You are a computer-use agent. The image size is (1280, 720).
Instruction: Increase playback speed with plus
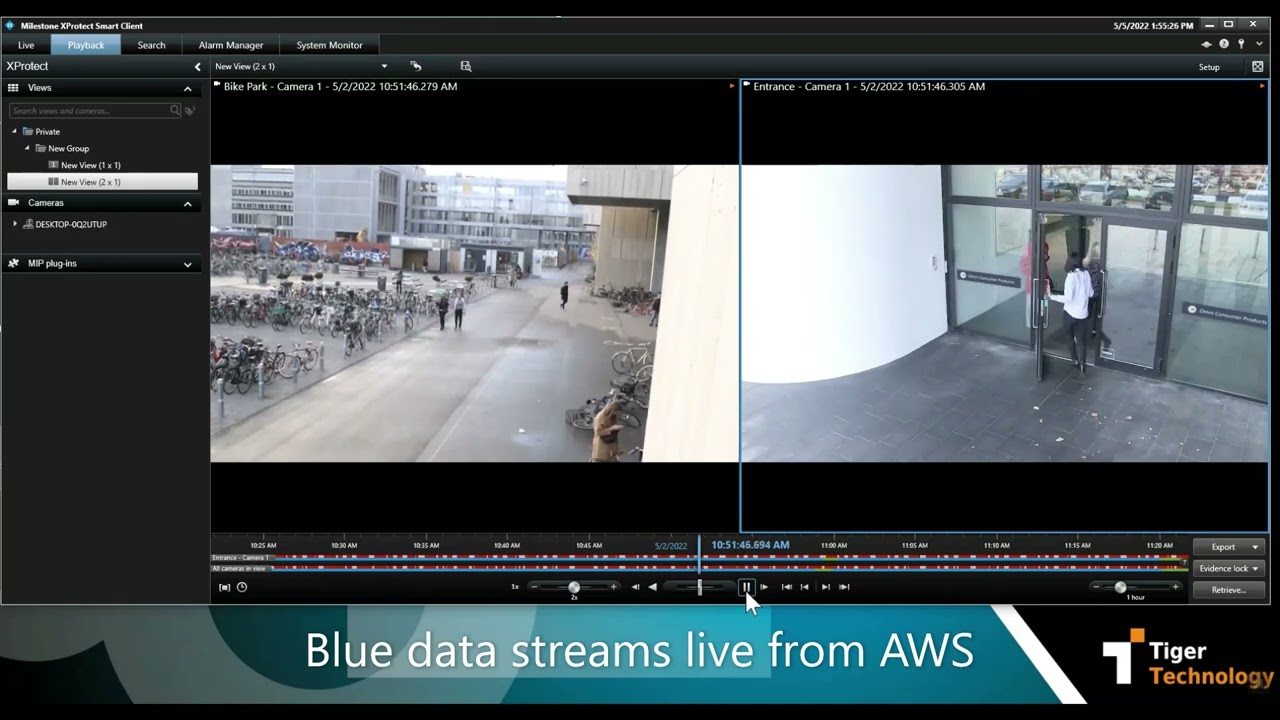click(x=613, y=587)
